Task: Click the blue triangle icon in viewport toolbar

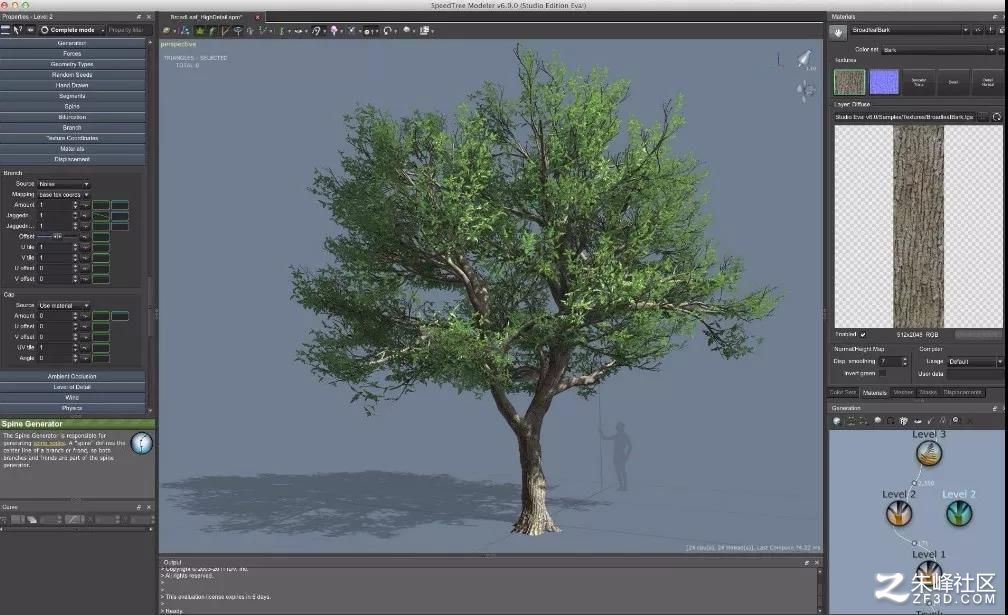Action: [186, 30]
